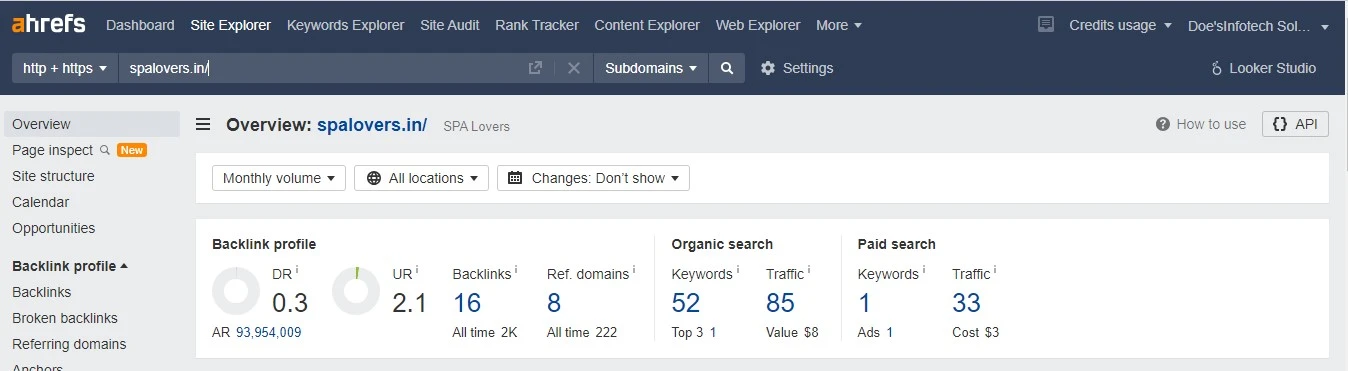The height and width of the screenshot is (371, 1348).
Task: Open target URL in new tab icon
Action: coord(535,68)
